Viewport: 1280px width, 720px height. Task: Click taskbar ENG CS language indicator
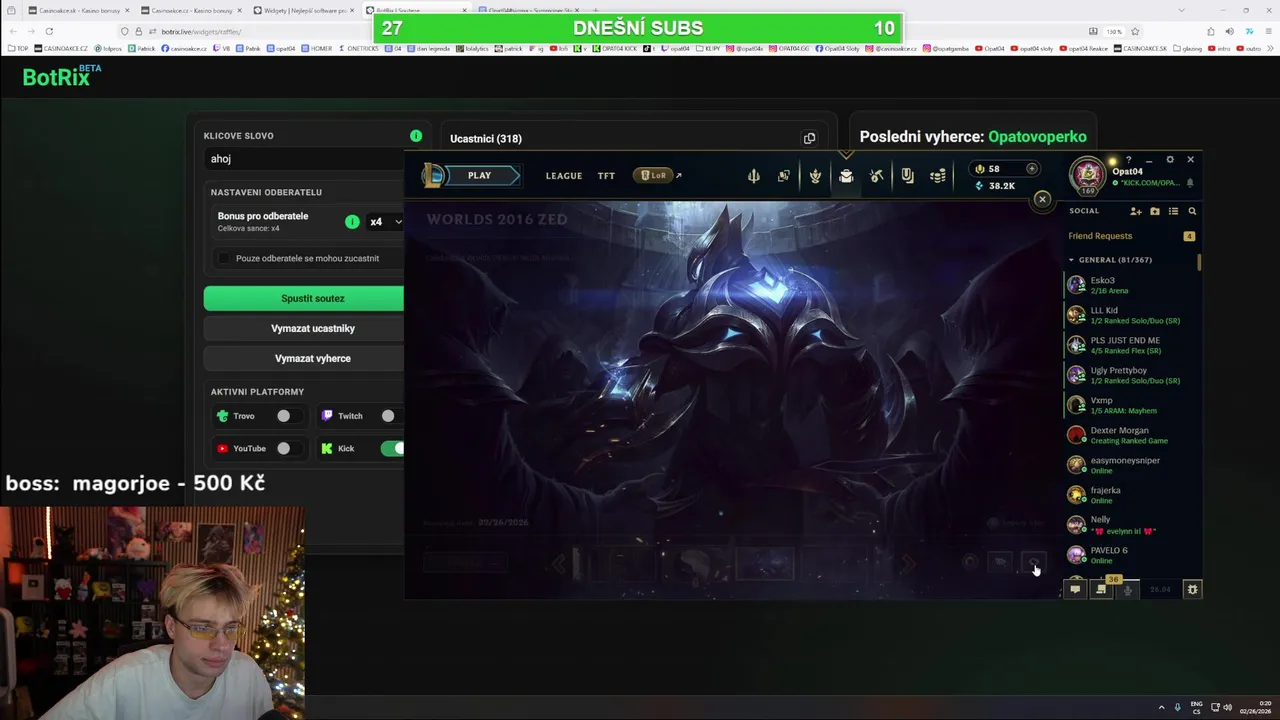pos(1196,707)
